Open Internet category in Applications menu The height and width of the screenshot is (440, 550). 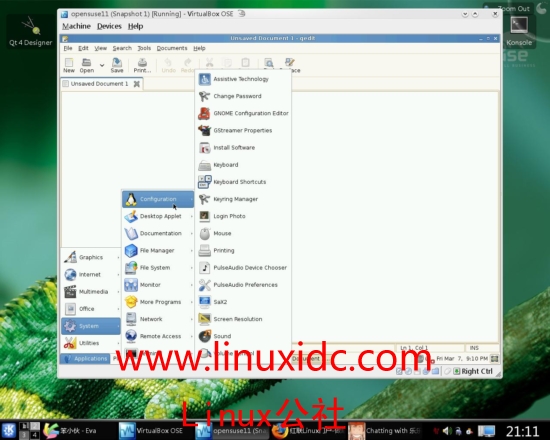(x=91, y=274)
